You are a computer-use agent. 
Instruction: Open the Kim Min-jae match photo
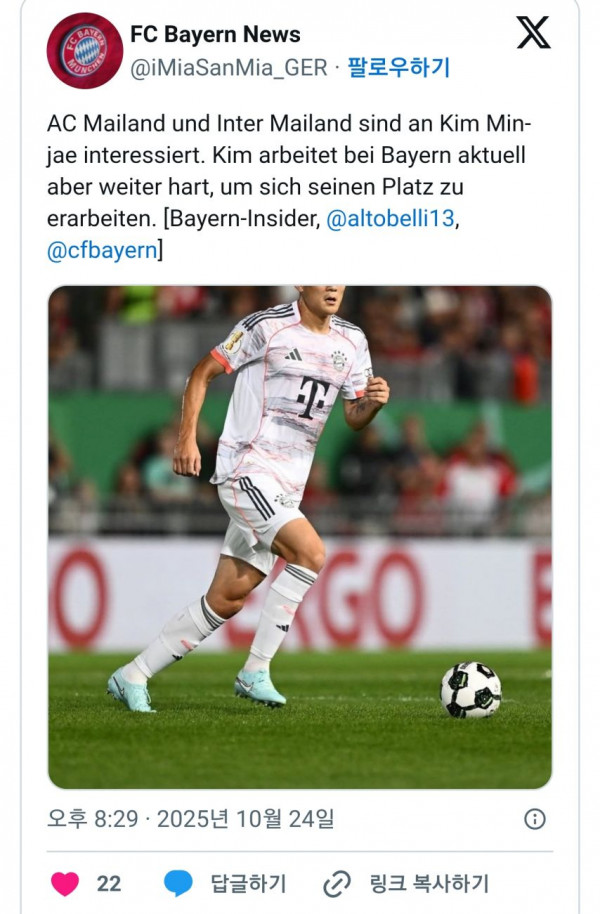coord(300,537)
